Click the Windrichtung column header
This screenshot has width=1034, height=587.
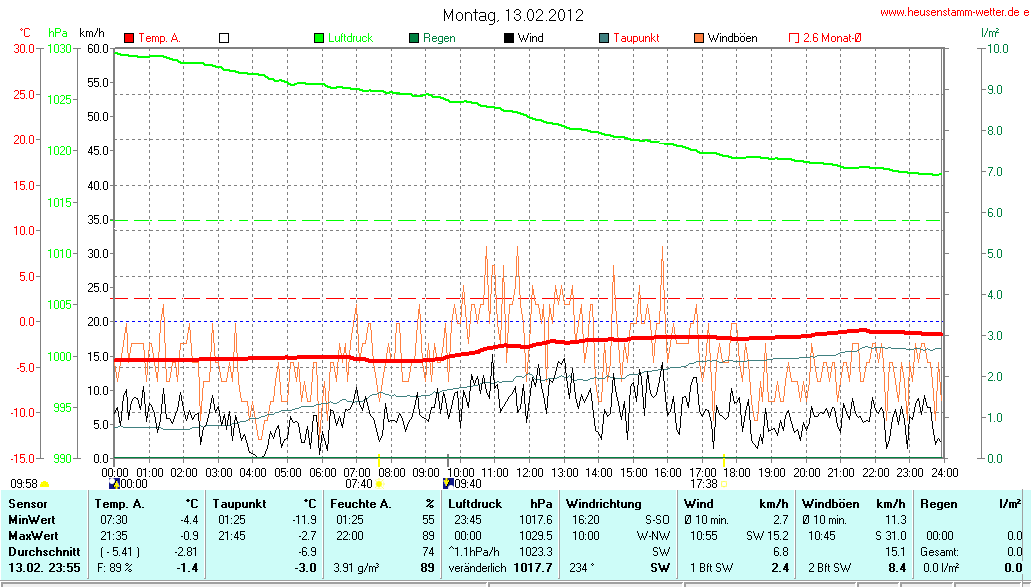[x=604, y=504]
